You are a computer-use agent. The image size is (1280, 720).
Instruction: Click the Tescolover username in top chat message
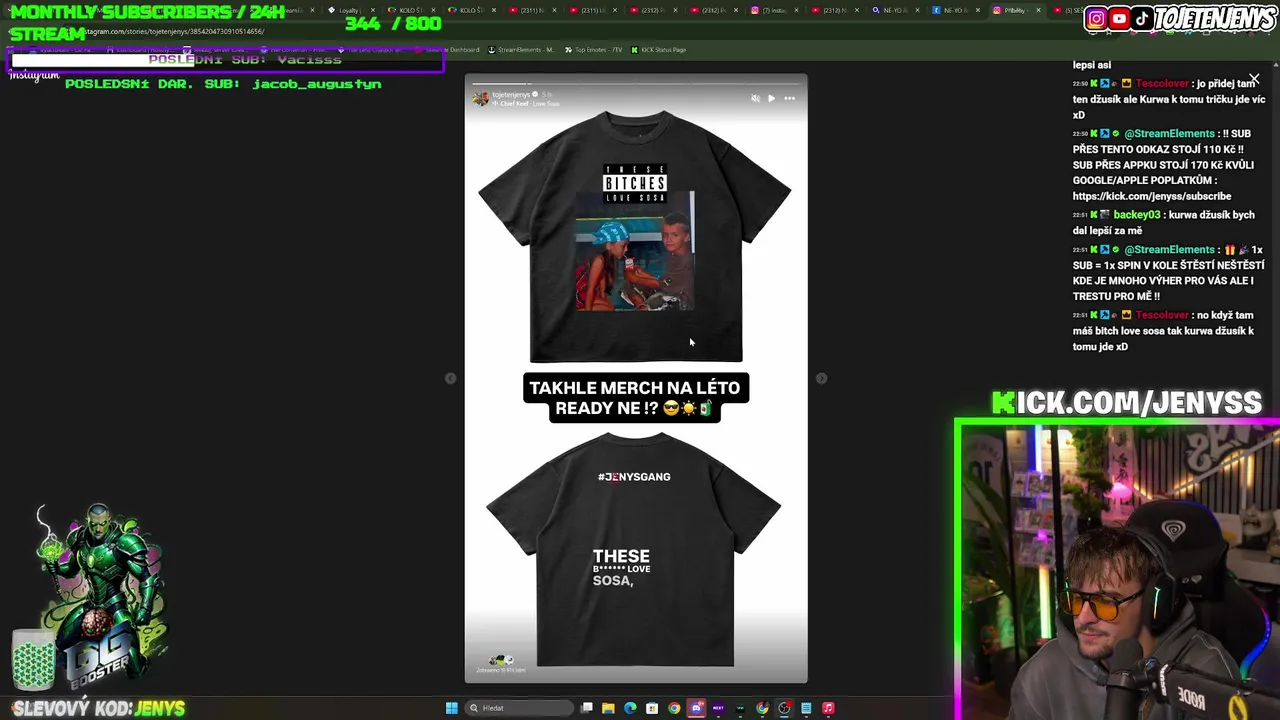[x=1162, y=84]
